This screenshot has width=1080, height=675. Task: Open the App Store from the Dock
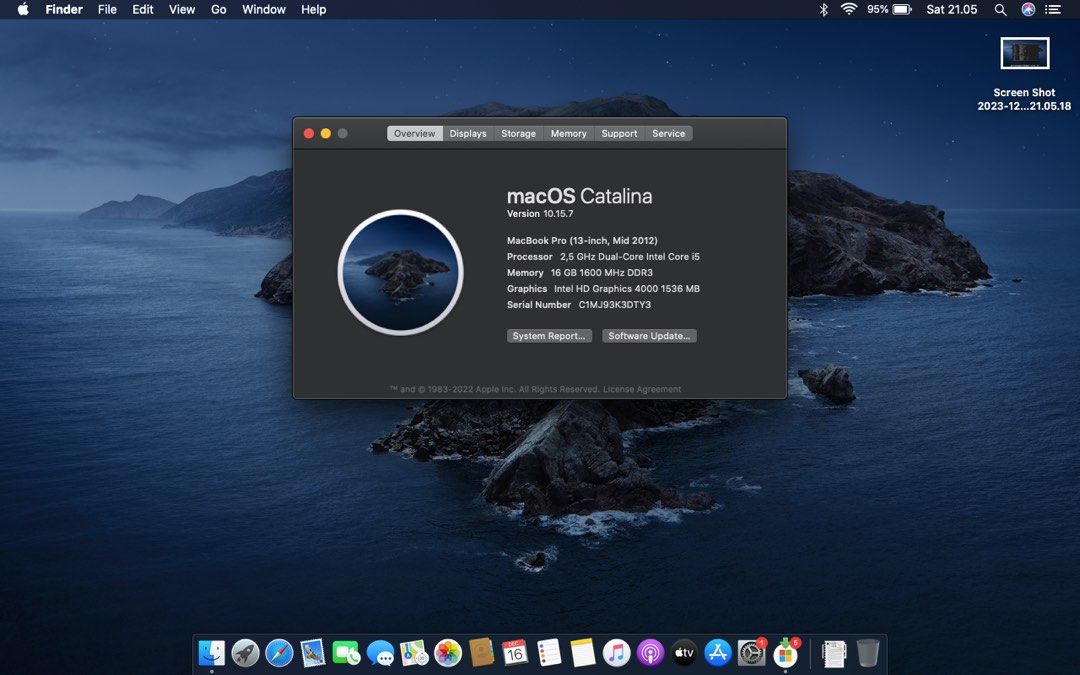[x=718, y=652]
